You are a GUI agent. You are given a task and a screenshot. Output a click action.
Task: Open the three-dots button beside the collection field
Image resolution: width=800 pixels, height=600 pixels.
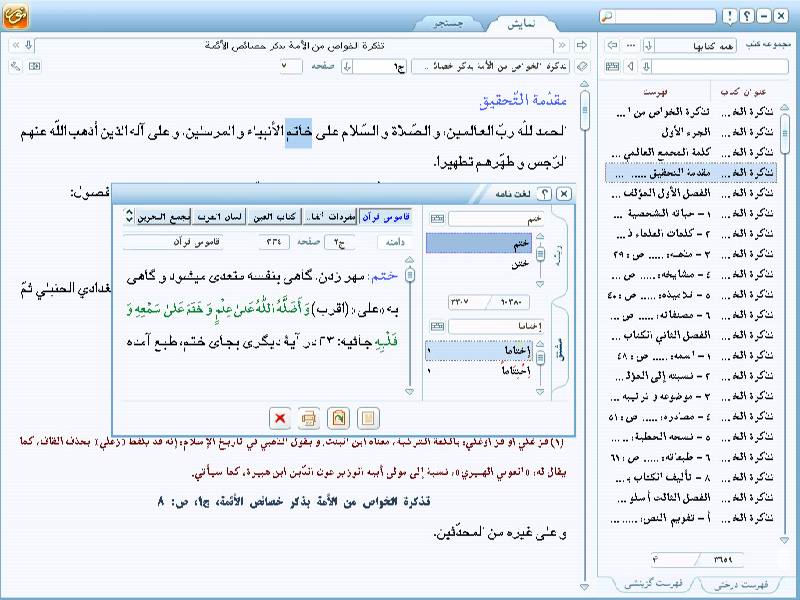click(631, 45)
